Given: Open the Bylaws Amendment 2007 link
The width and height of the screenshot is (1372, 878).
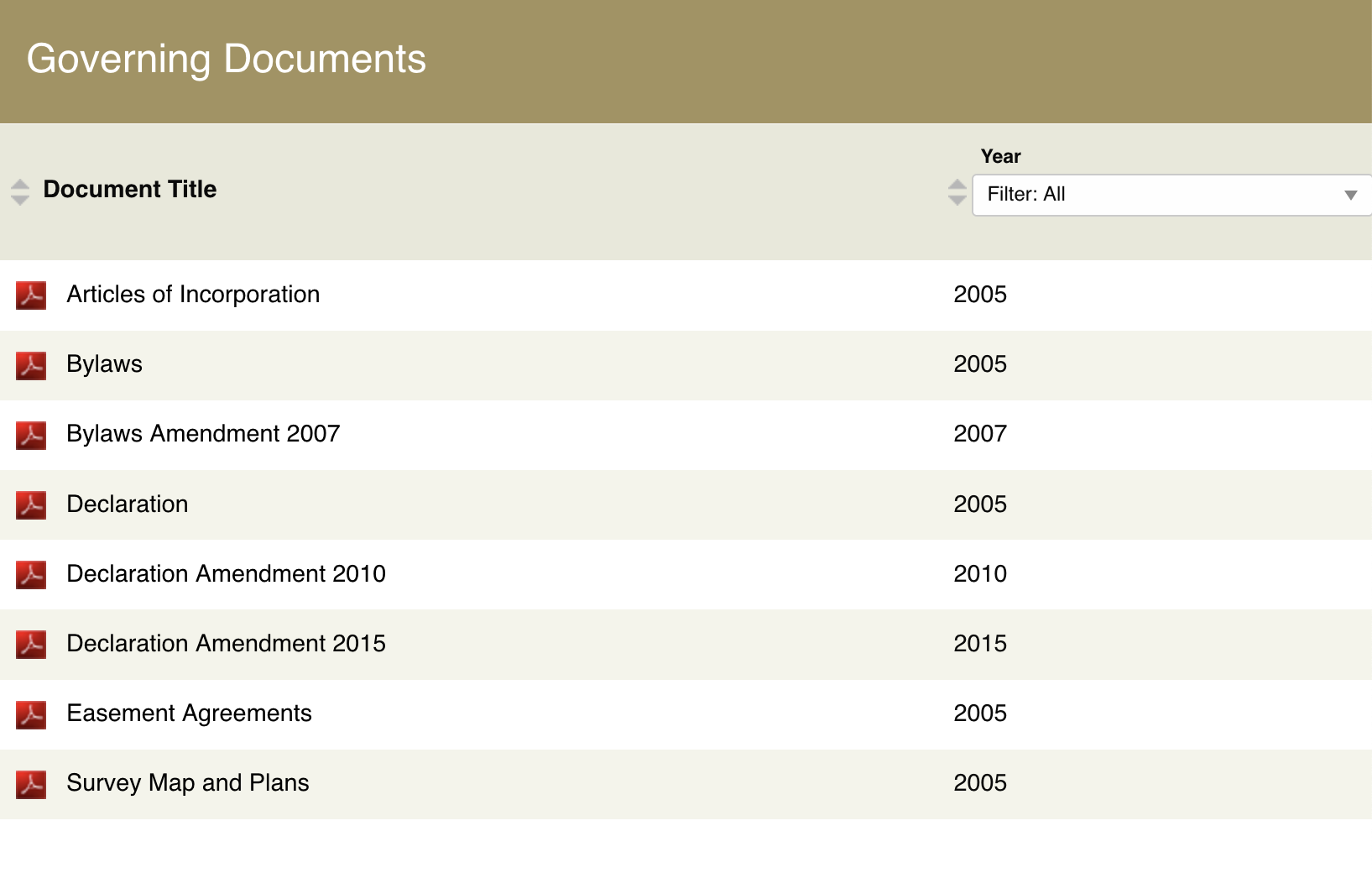Looking at the screenshot, I should (x=203, y=434).
